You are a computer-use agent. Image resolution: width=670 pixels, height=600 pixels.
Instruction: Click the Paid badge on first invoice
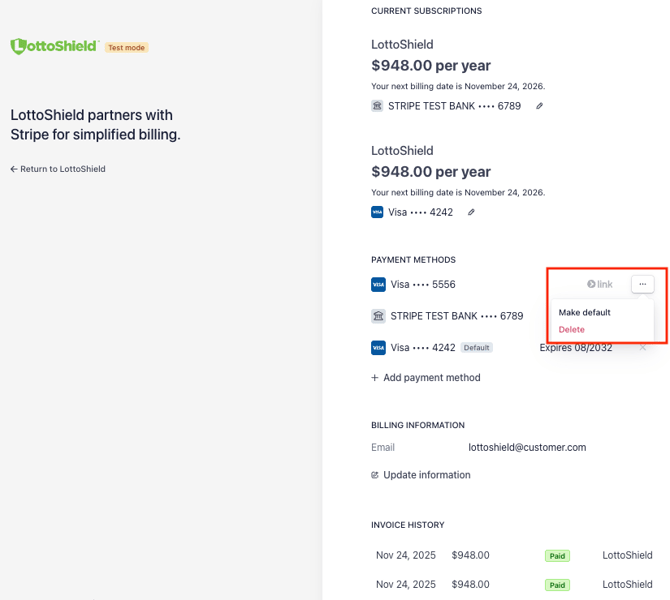(x=557, y=555)
